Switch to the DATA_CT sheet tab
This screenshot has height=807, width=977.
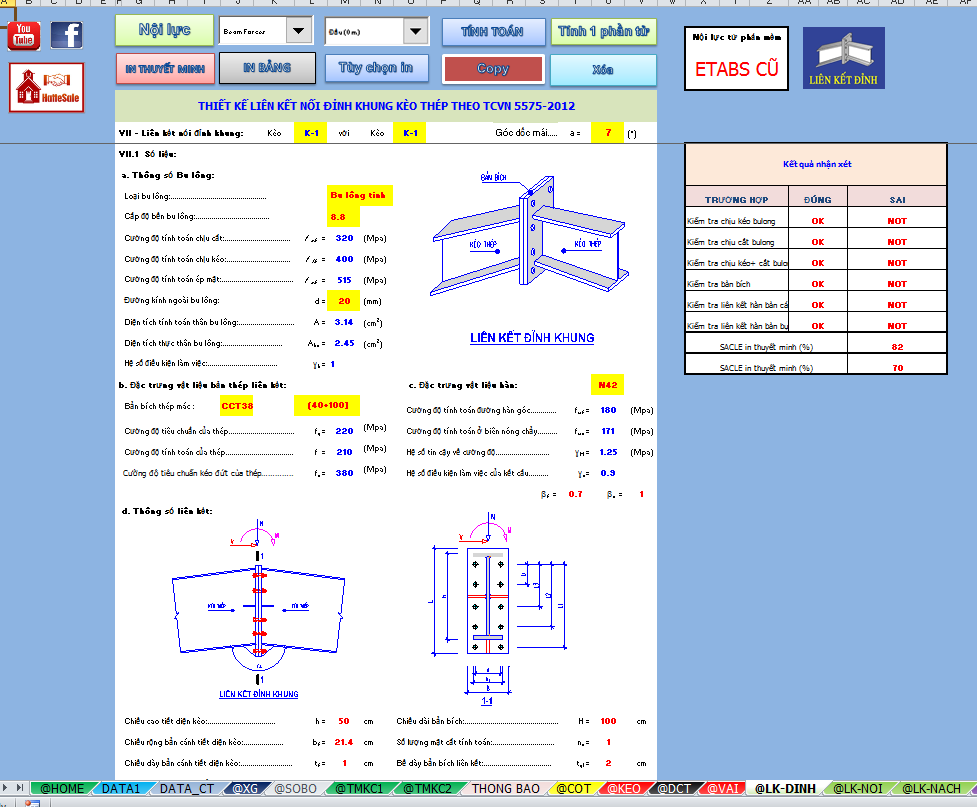point(187,788)
